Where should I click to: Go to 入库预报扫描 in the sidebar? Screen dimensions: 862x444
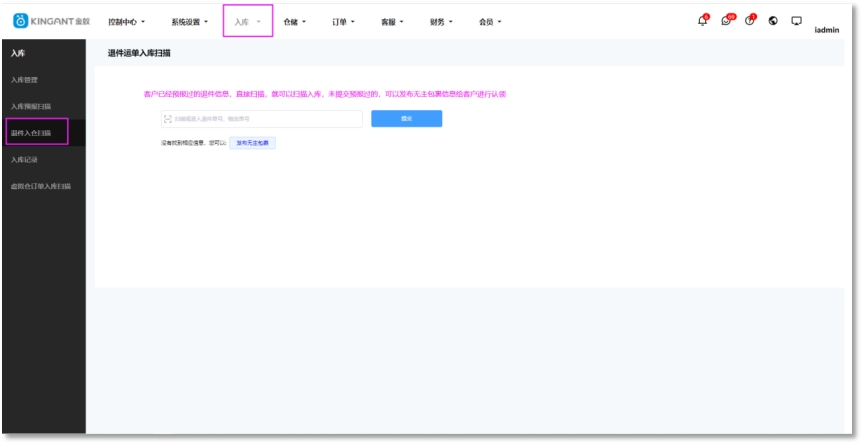click(31, 106)
